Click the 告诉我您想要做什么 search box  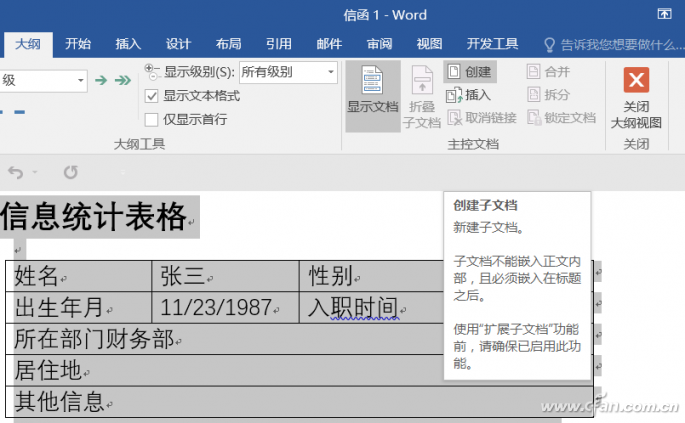click(x=613, y=45)
